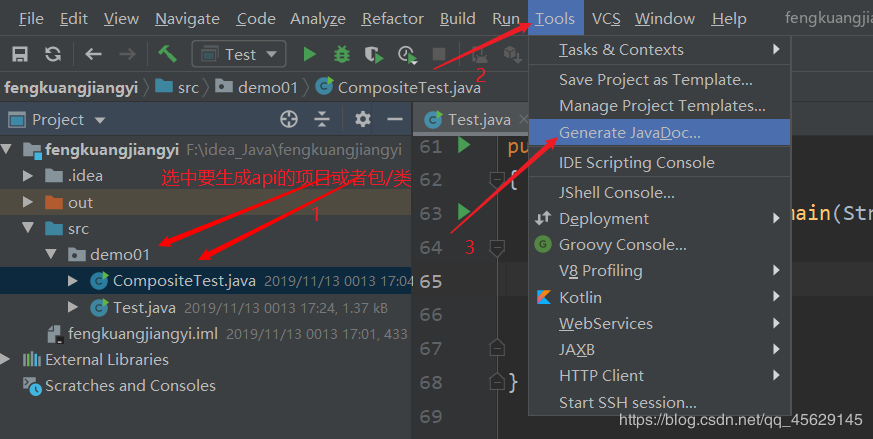Open the File menu
The image size is (873, 439).
click(31, 19)
